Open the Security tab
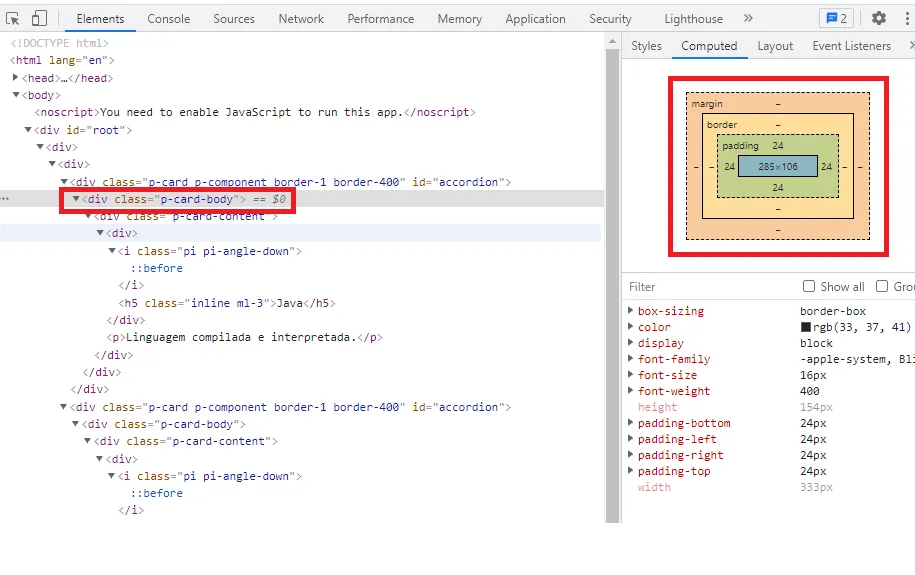 (x=610, y=19)
